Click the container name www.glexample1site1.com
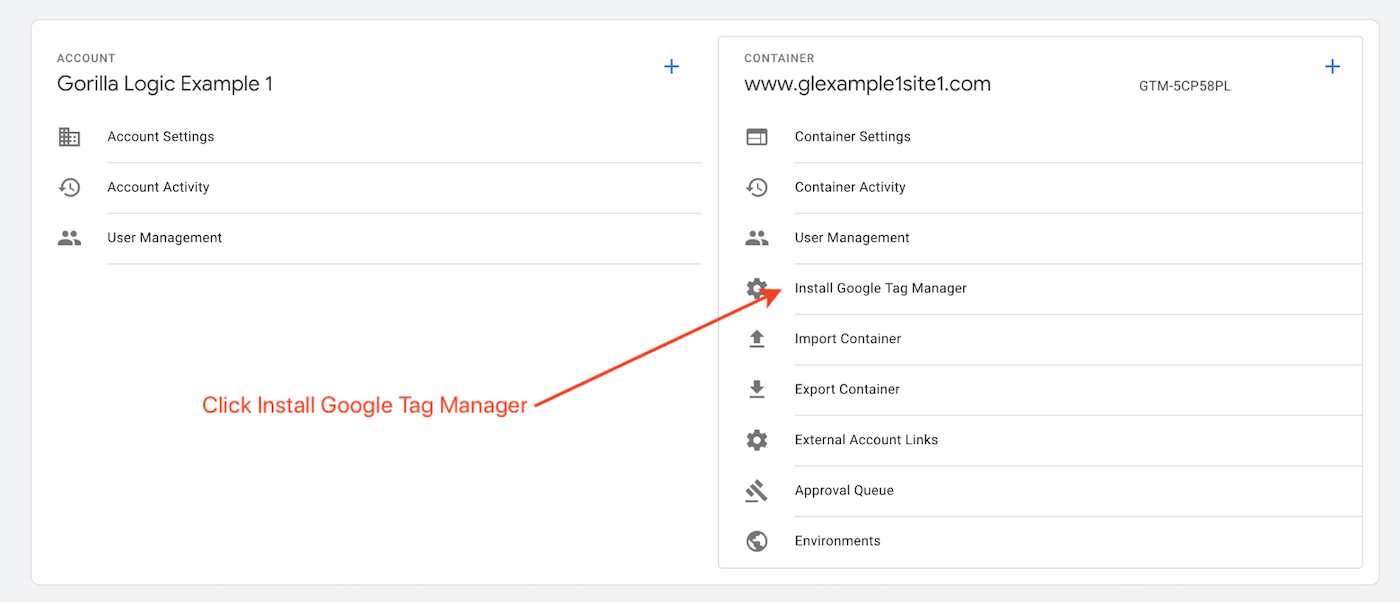This screenshot has width=1400, height=604. coord(868,84)
